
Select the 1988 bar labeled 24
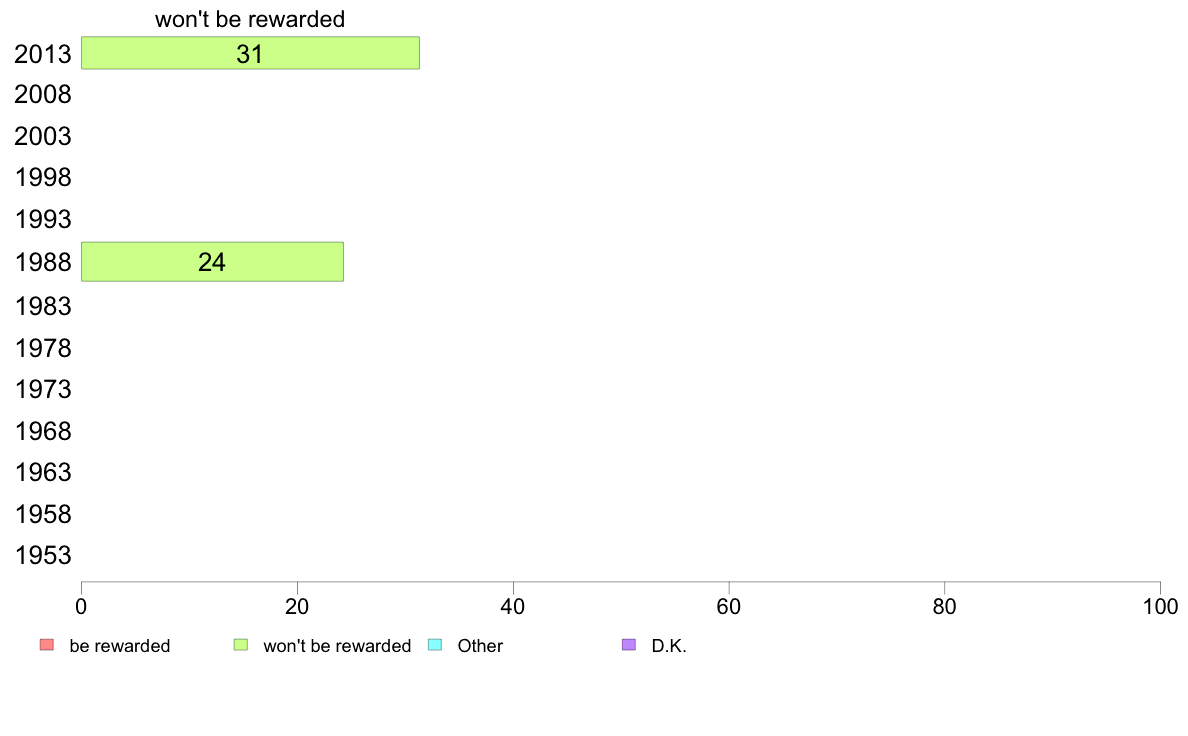212,262
